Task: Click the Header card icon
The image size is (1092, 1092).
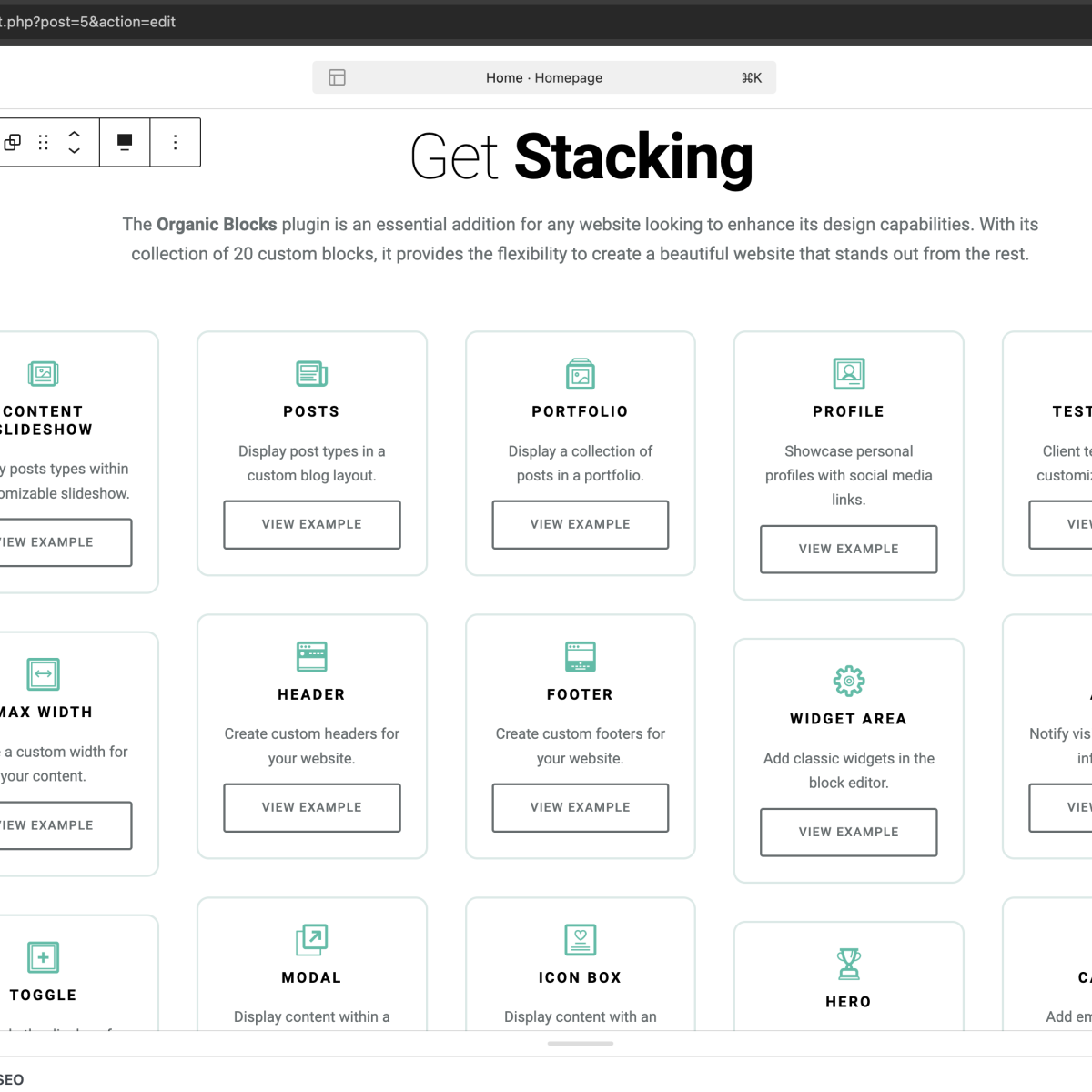Action: pyautogui.click(x=312, y=656)
